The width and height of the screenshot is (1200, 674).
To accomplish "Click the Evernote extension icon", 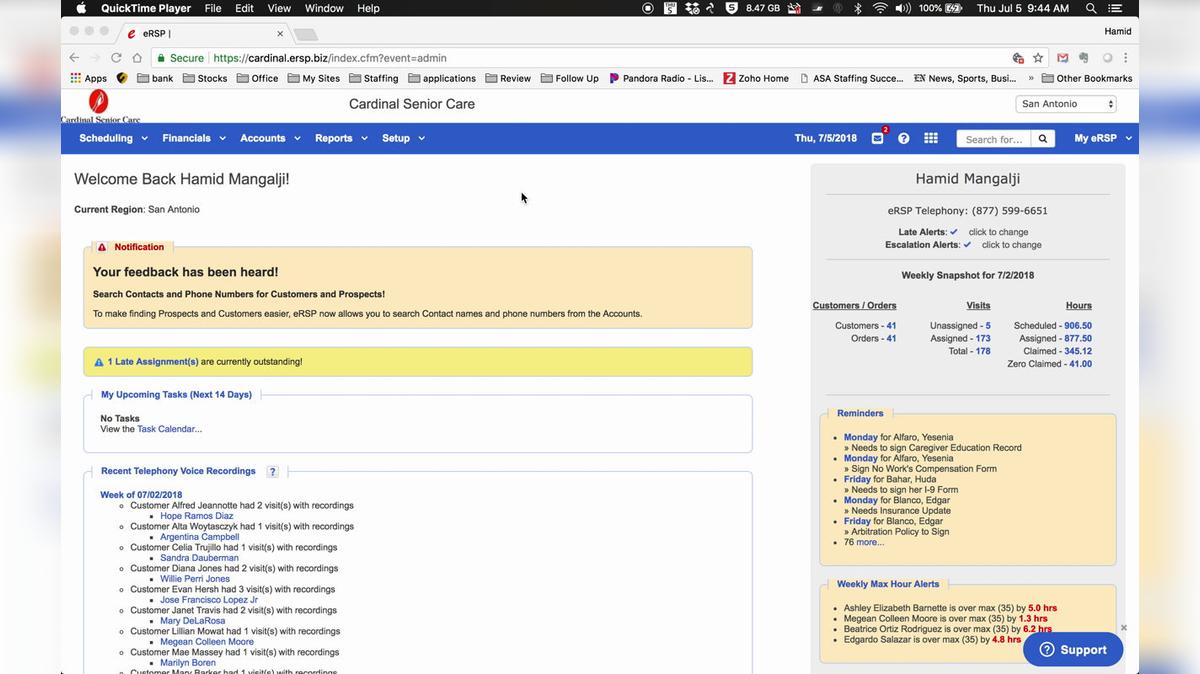I will (x=1083, y=58).
